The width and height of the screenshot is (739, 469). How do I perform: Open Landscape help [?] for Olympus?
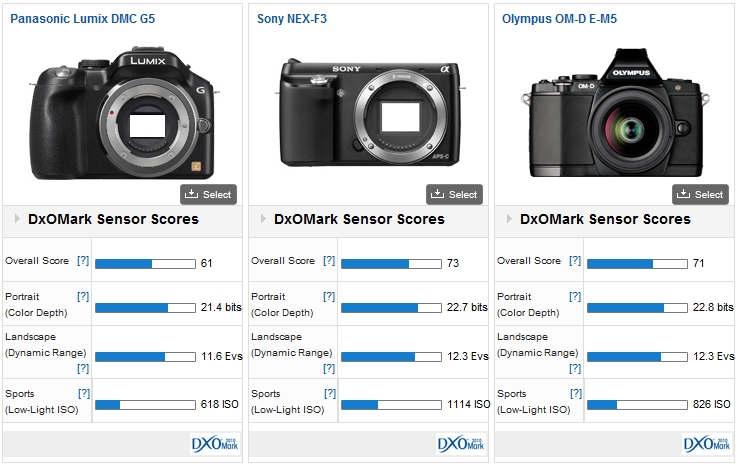point(575,369)
